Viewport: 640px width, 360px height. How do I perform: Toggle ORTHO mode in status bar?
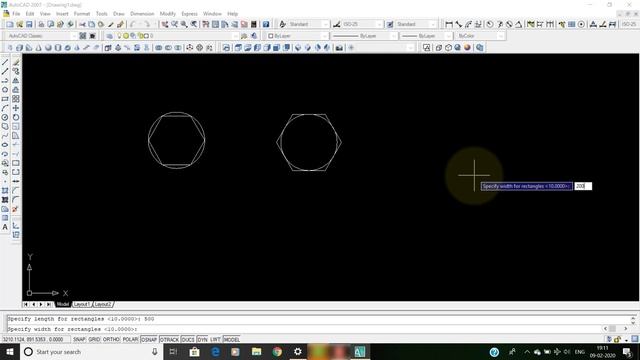click(x=111, y=339)
